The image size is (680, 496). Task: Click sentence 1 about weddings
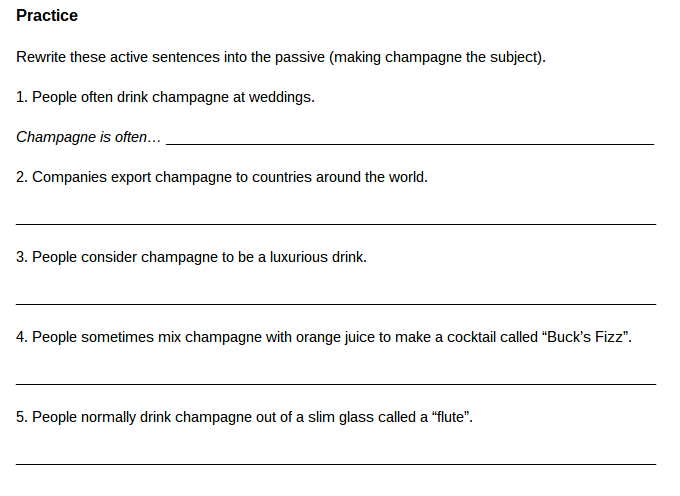pyautogui.click(x=165, y=97)
